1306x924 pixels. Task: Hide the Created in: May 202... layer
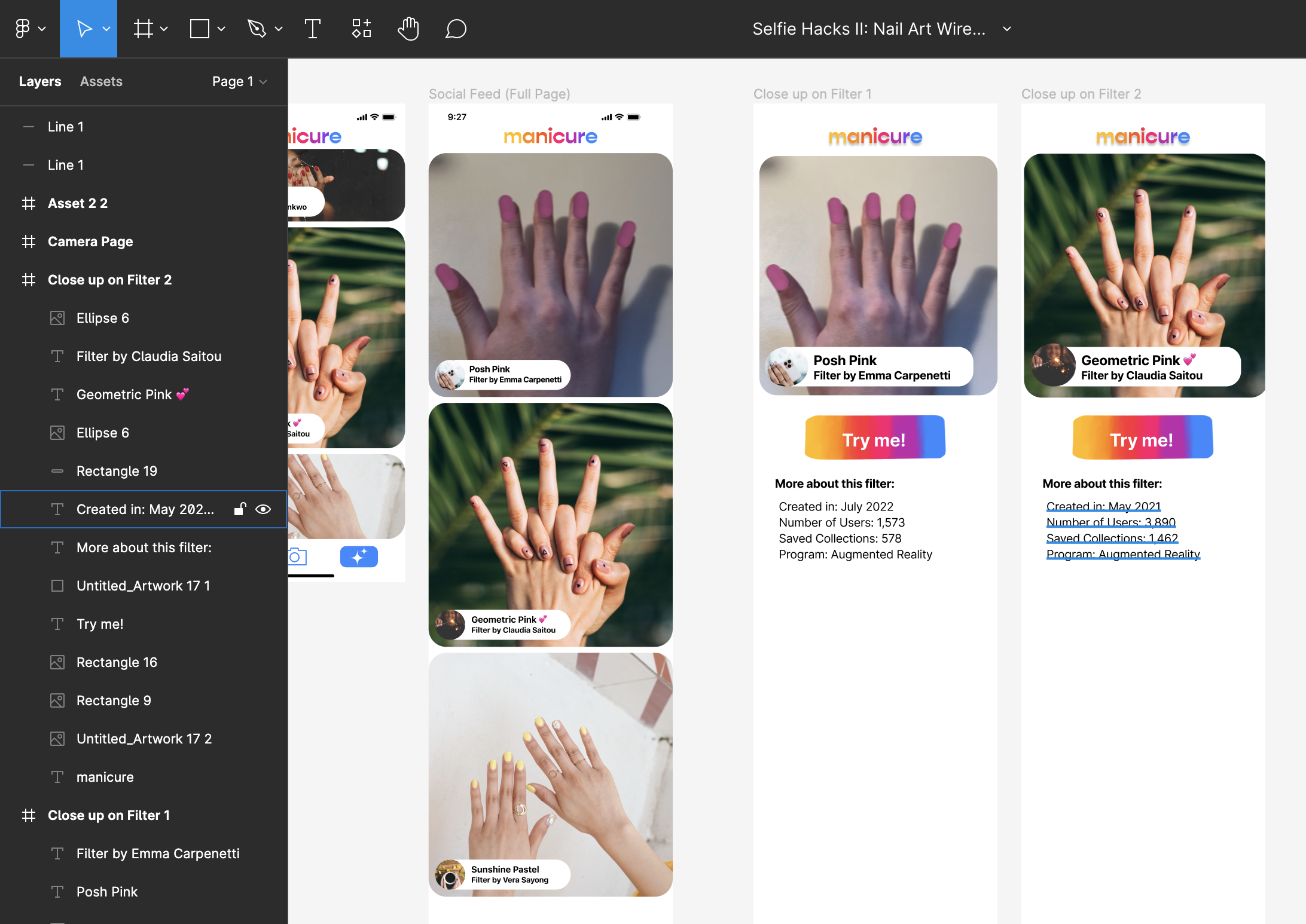click(263, 509)
